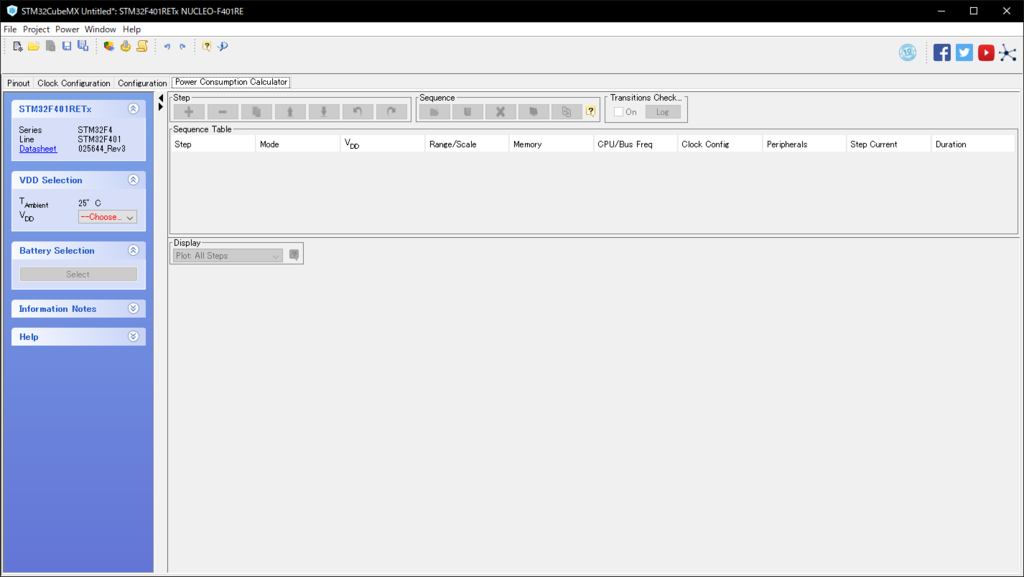Select the Power Consumption Calculator tab
Image resolution: width=1024 pixels, height=577 pixels.
click(x=231, y=82)
